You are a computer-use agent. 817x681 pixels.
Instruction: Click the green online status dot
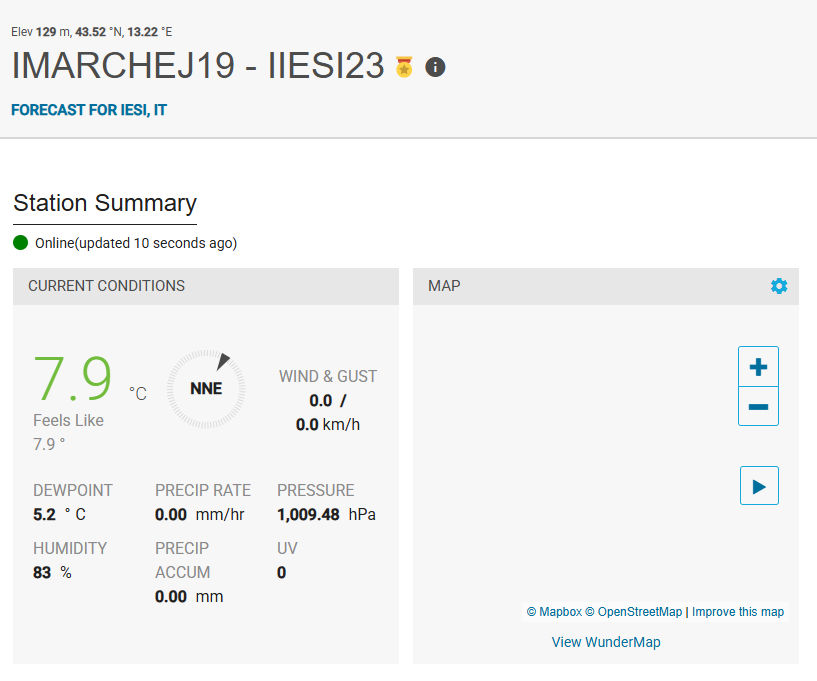tap(21, 242)
